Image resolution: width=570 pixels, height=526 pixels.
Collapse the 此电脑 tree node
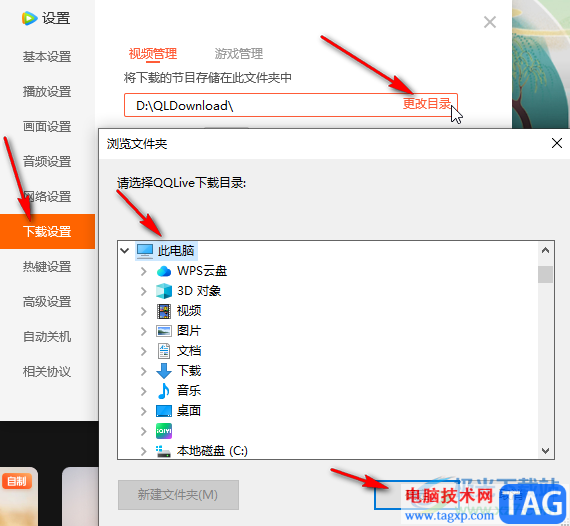125,250
